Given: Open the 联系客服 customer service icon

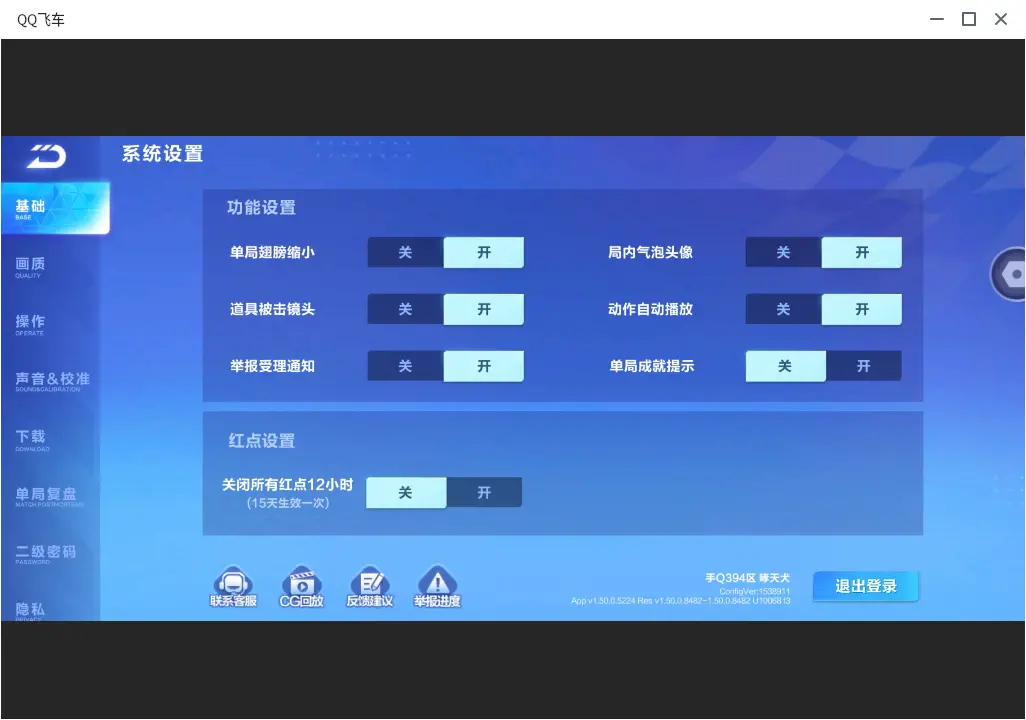Looking at the screenshot, I should (x=233, y=586).
